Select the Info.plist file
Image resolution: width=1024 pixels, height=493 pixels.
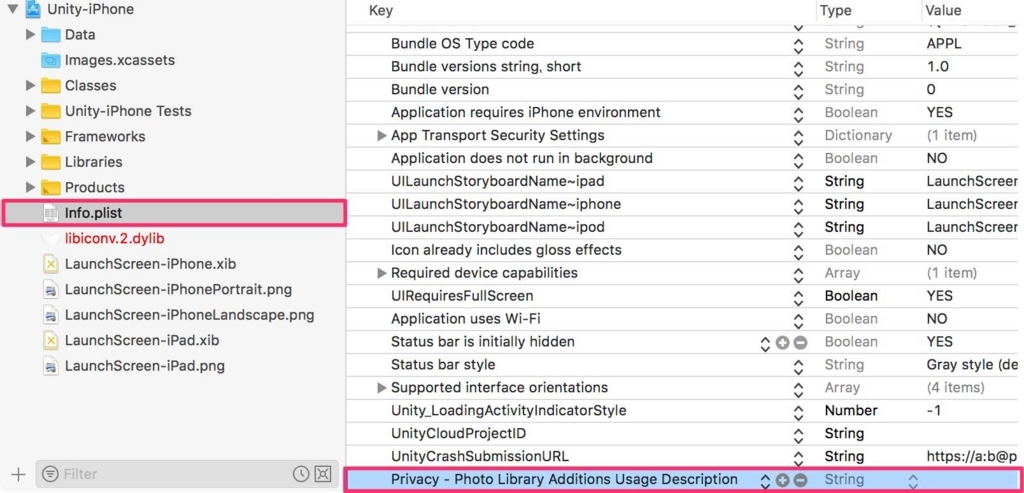(173, 213)
